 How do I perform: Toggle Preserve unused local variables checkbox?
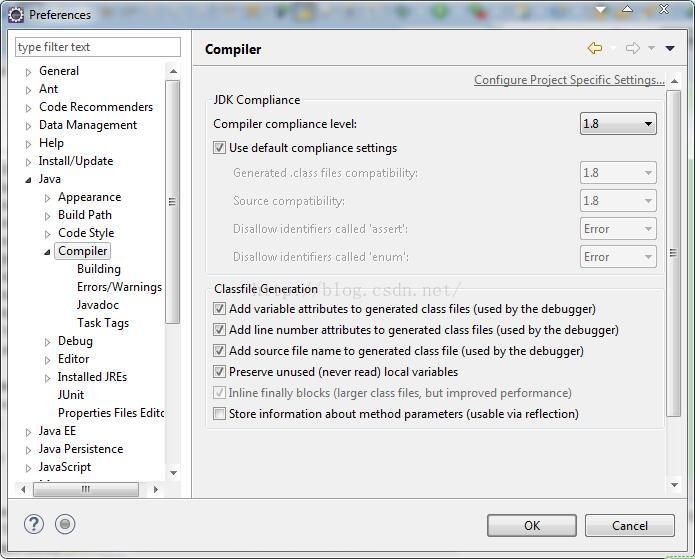219,371
